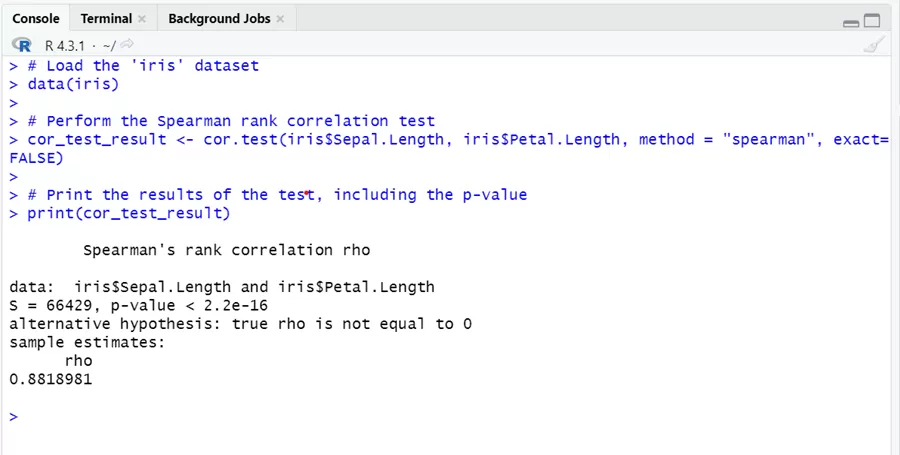Image resolution: width=900 pixels, height=455 pixels.
Task: Click the print(cor_test_result) command line
Action: [x=128, y=213]
